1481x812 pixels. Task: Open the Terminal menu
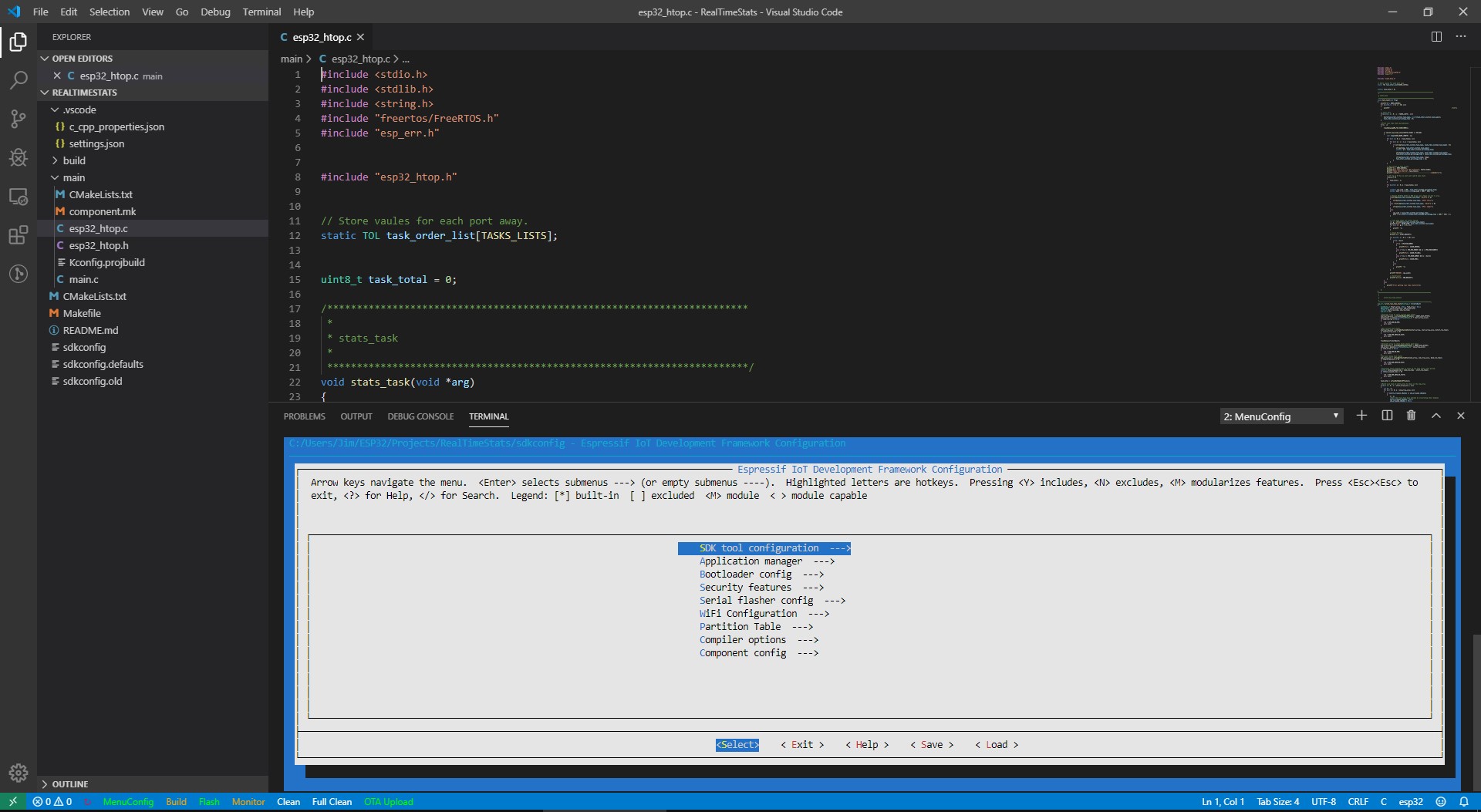261,12
